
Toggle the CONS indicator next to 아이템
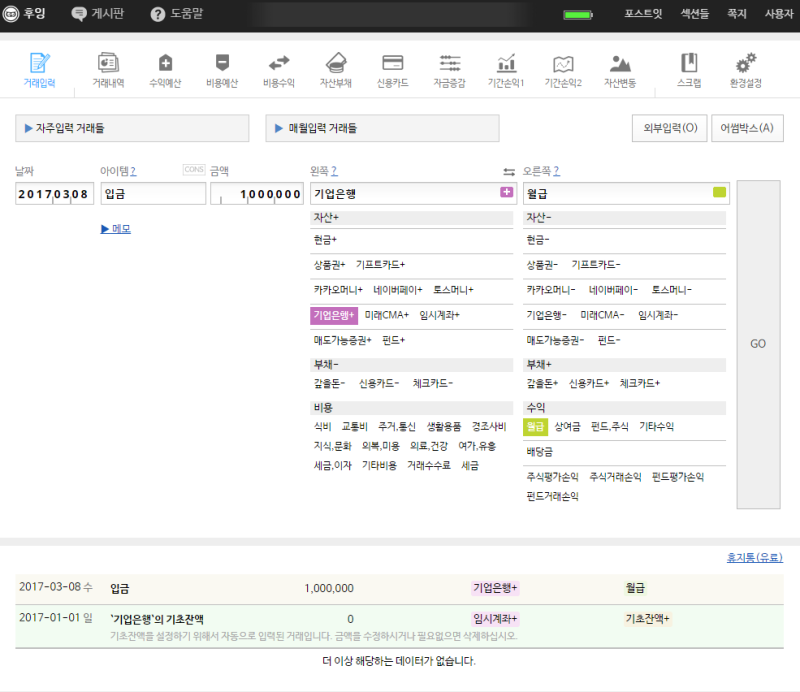pos(194,169)
